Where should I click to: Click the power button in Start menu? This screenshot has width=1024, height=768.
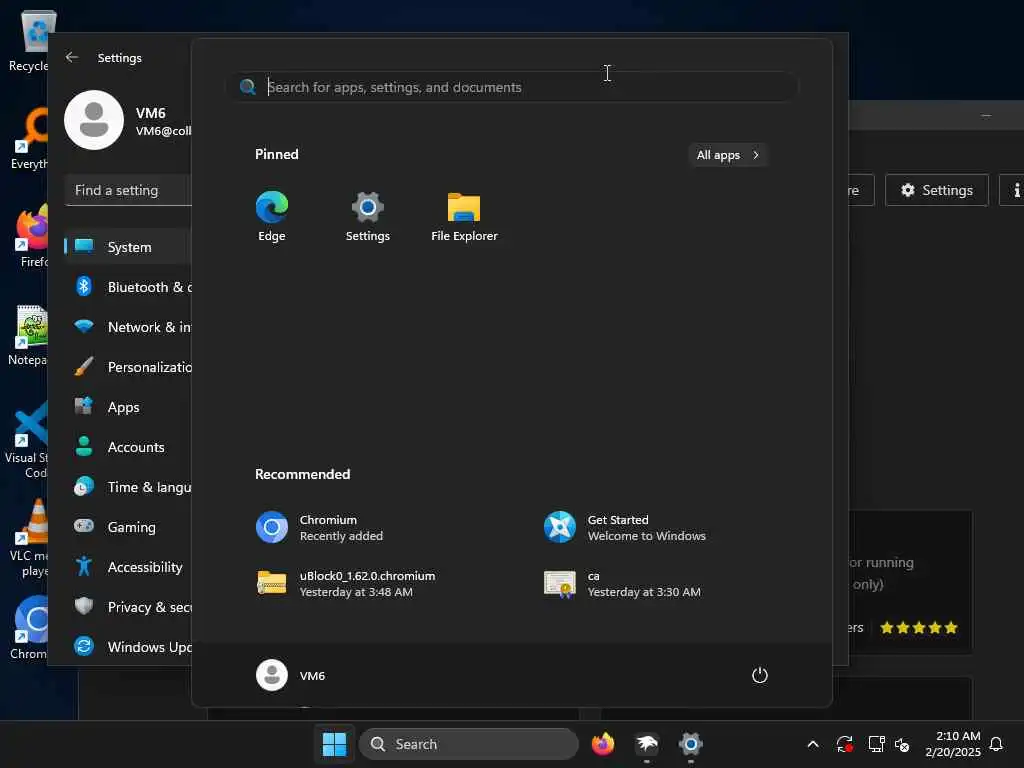click(760, 675)
